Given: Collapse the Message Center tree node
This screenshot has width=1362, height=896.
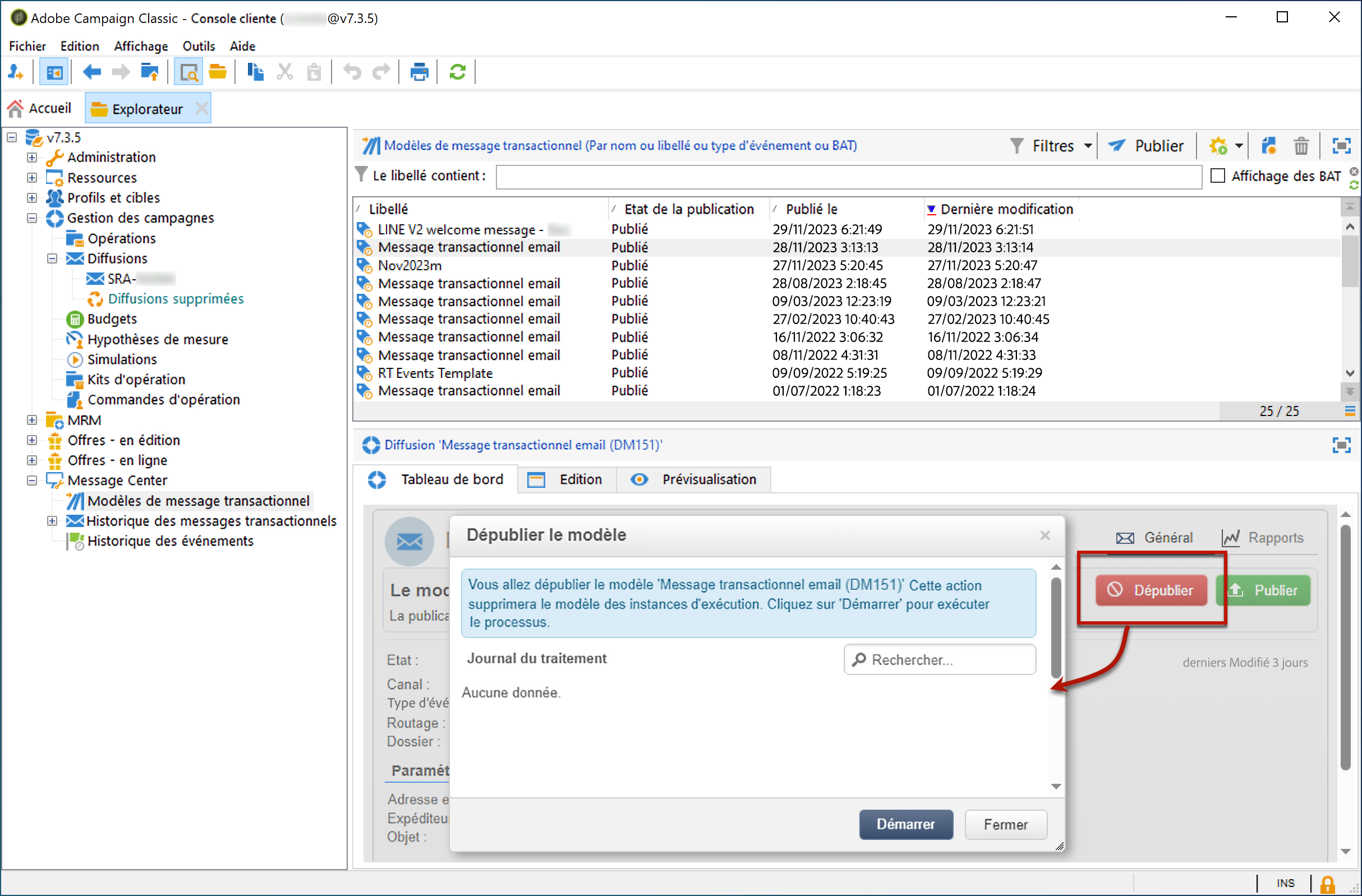Looking at the screenshot, I should (x=32, y=481).
